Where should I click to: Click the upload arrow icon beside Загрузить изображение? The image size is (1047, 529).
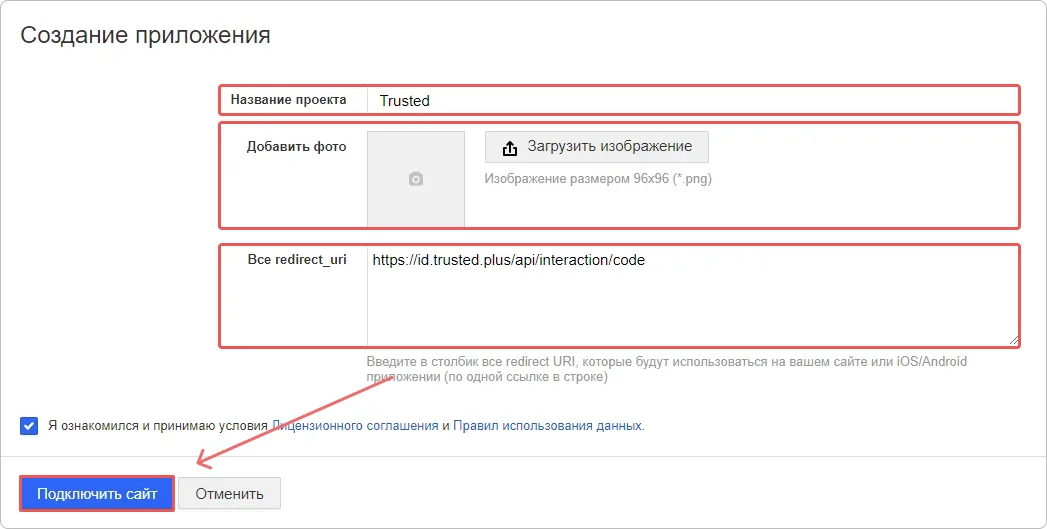point(510,147)
